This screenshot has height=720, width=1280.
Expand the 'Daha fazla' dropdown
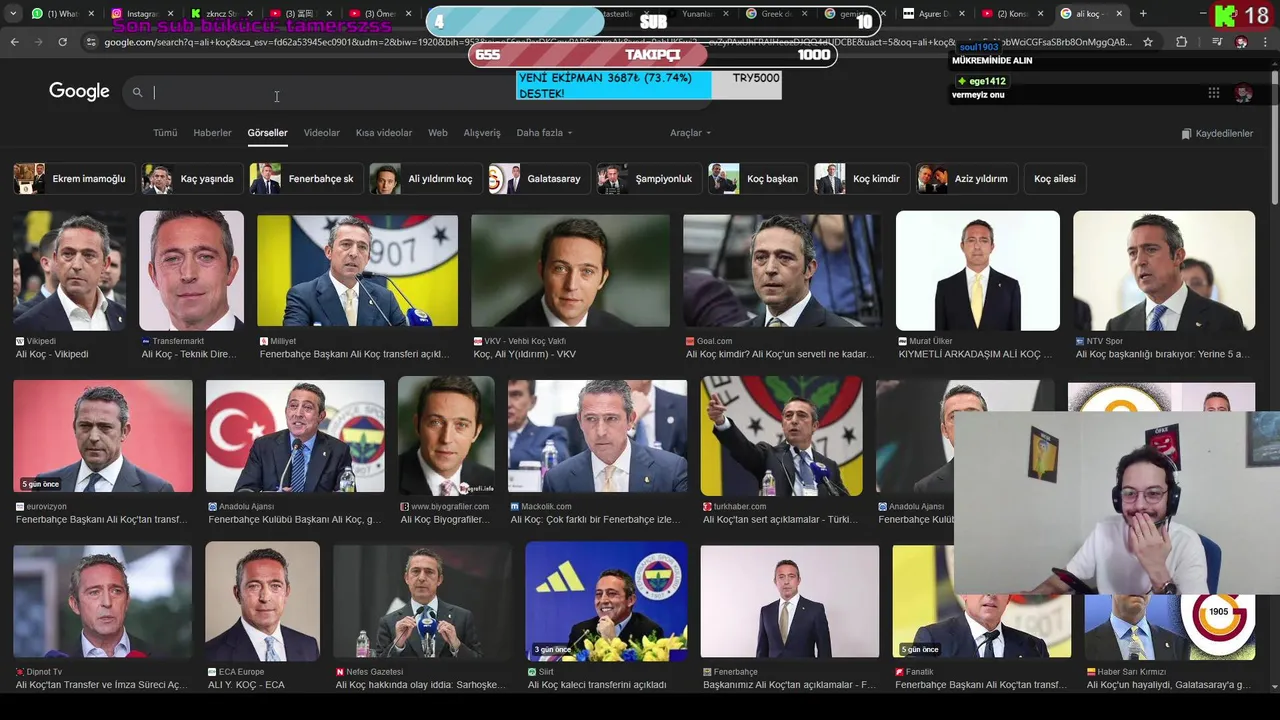544,133
